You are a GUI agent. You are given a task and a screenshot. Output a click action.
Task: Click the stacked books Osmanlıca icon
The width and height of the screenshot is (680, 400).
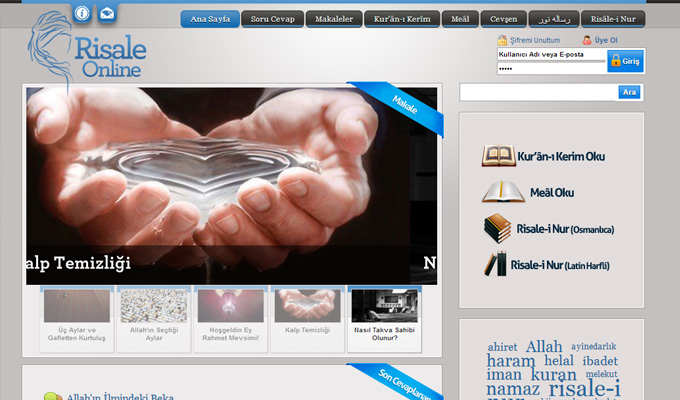pos(497,228)
